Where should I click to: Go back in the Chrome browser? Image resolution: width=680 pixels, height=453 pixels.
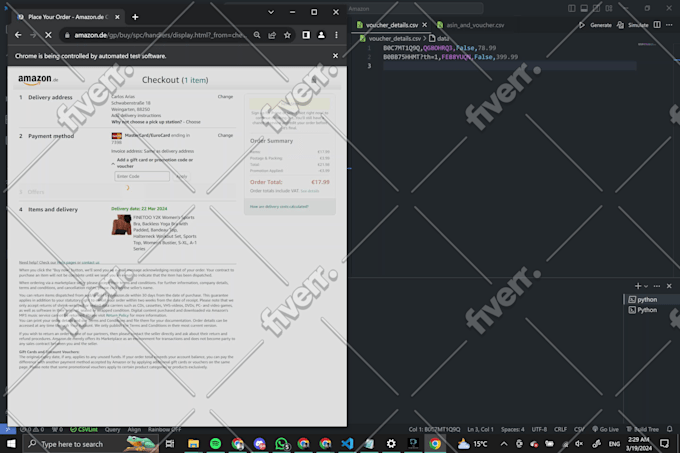point(18,35)
